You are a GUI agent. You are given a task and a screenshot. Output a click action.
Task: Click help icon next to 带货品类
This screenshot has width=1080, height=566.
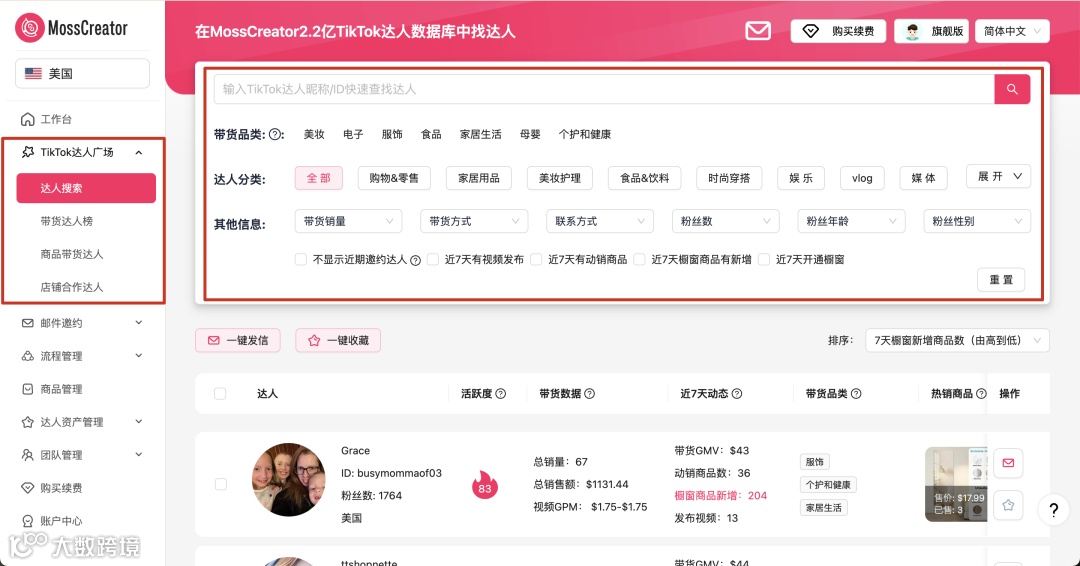pyautogui.click(x=276, y=134)
